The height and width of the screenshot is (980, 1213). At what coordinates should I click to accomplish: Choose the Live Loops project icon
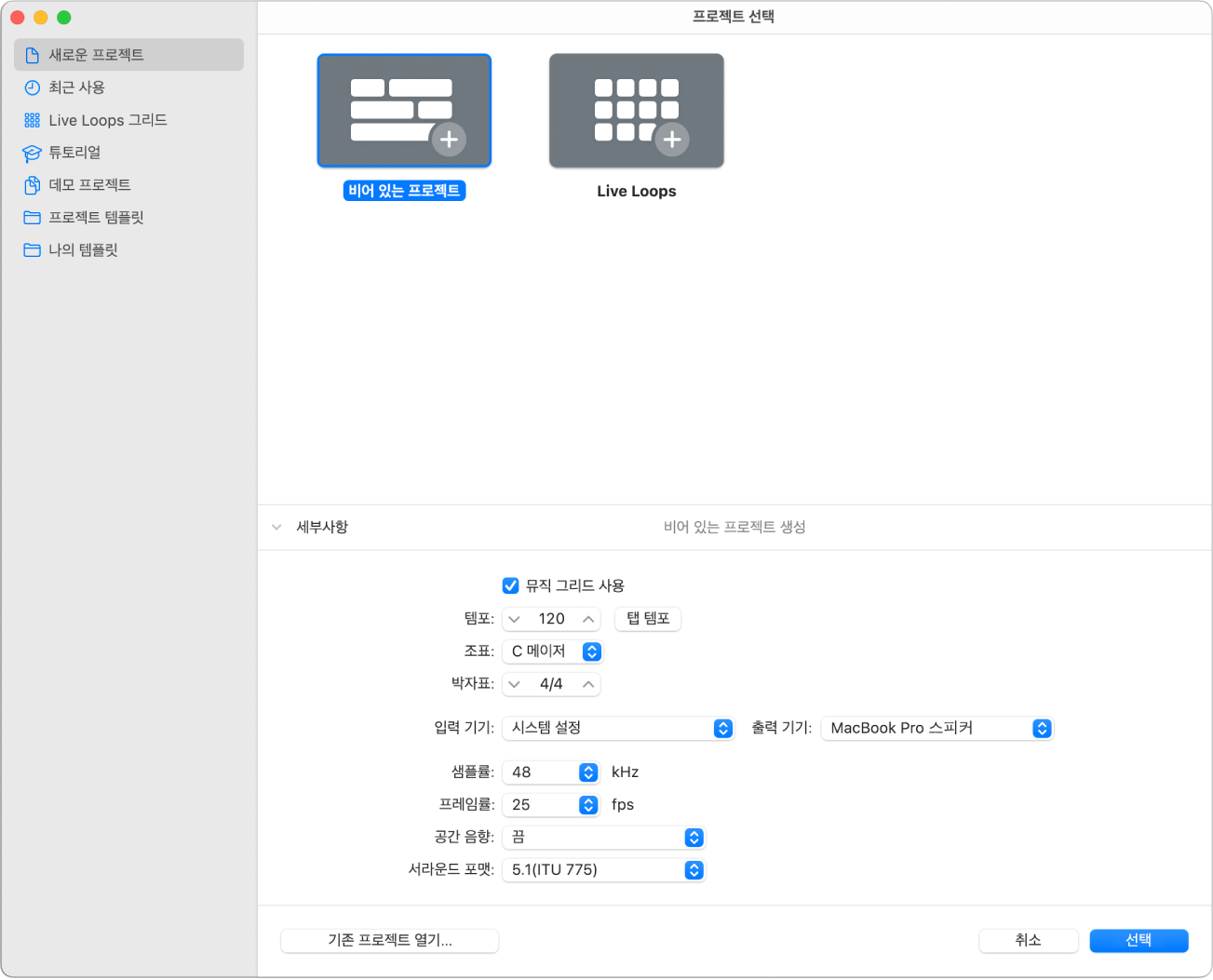click(637, 111)
